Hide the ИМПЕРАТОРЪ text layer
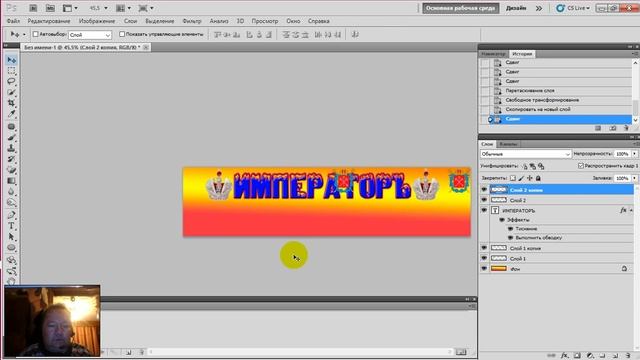This screenshot has height=360, width=640. pyautogui.click(x=484, y=210)
